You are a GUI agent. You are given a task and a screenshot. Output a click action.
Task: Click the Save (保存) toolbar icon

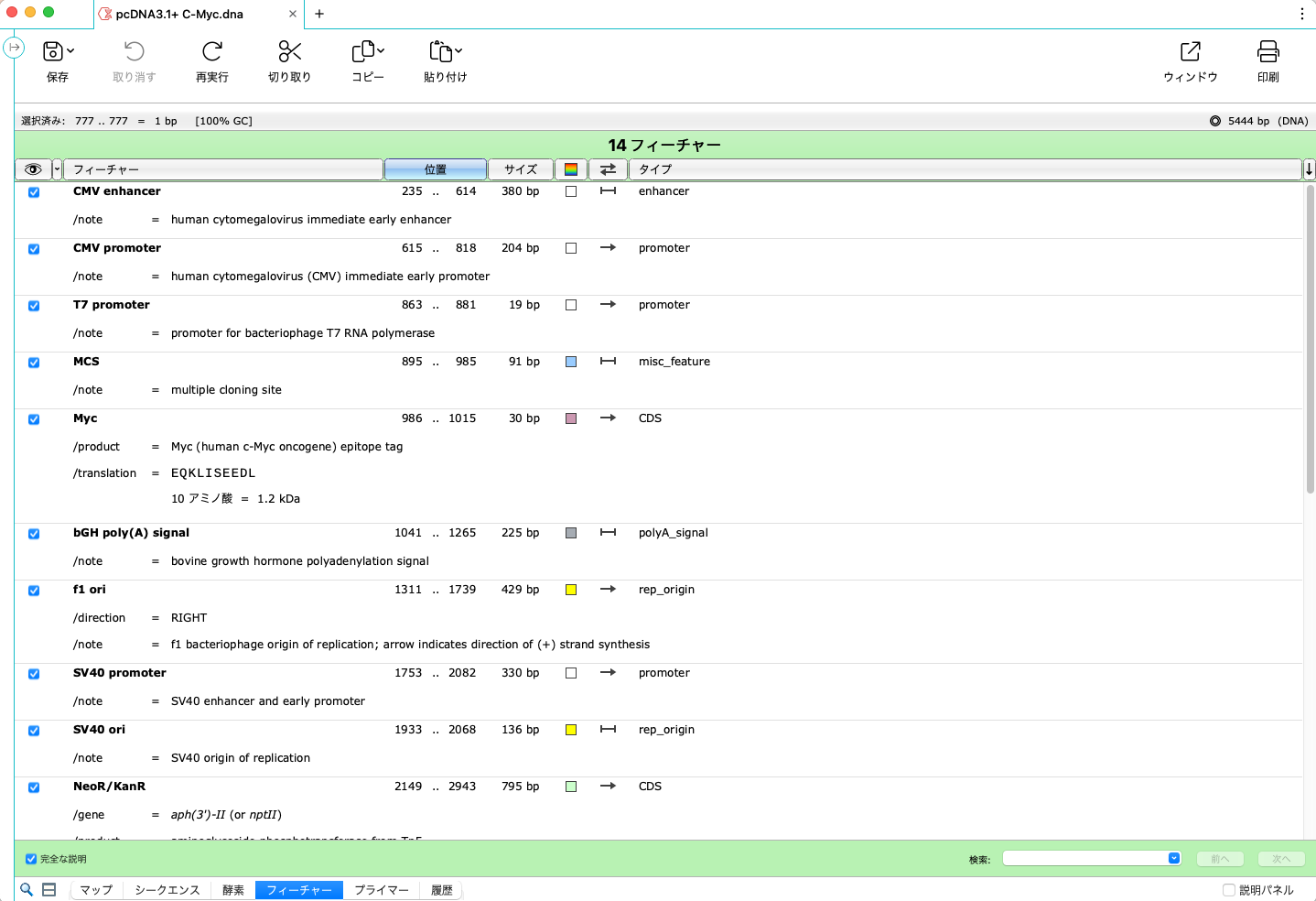pyautogui.click(x=53, y=52)
